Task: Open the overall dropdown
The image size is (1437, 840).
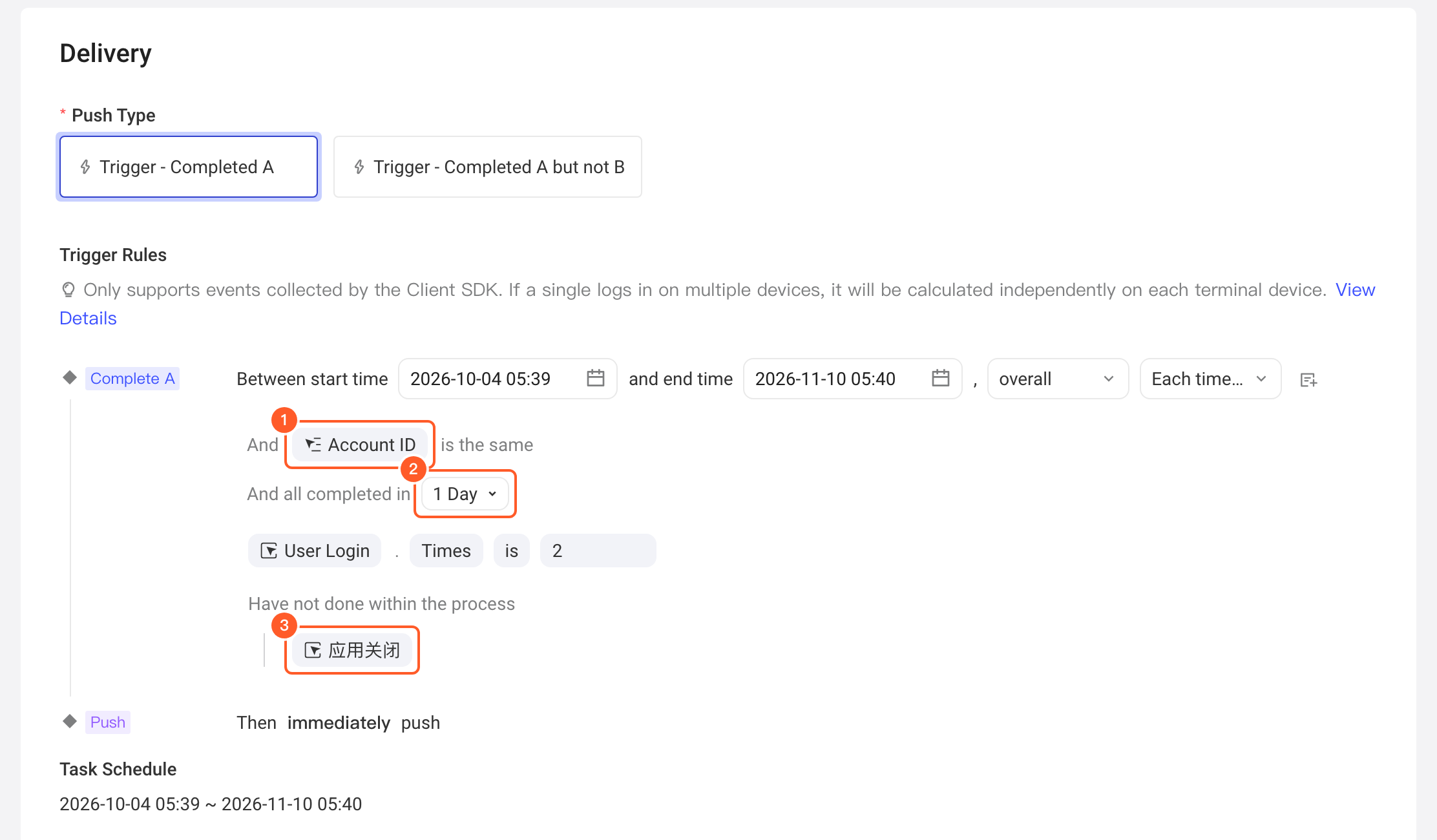Action: [x=1058, y=379]
